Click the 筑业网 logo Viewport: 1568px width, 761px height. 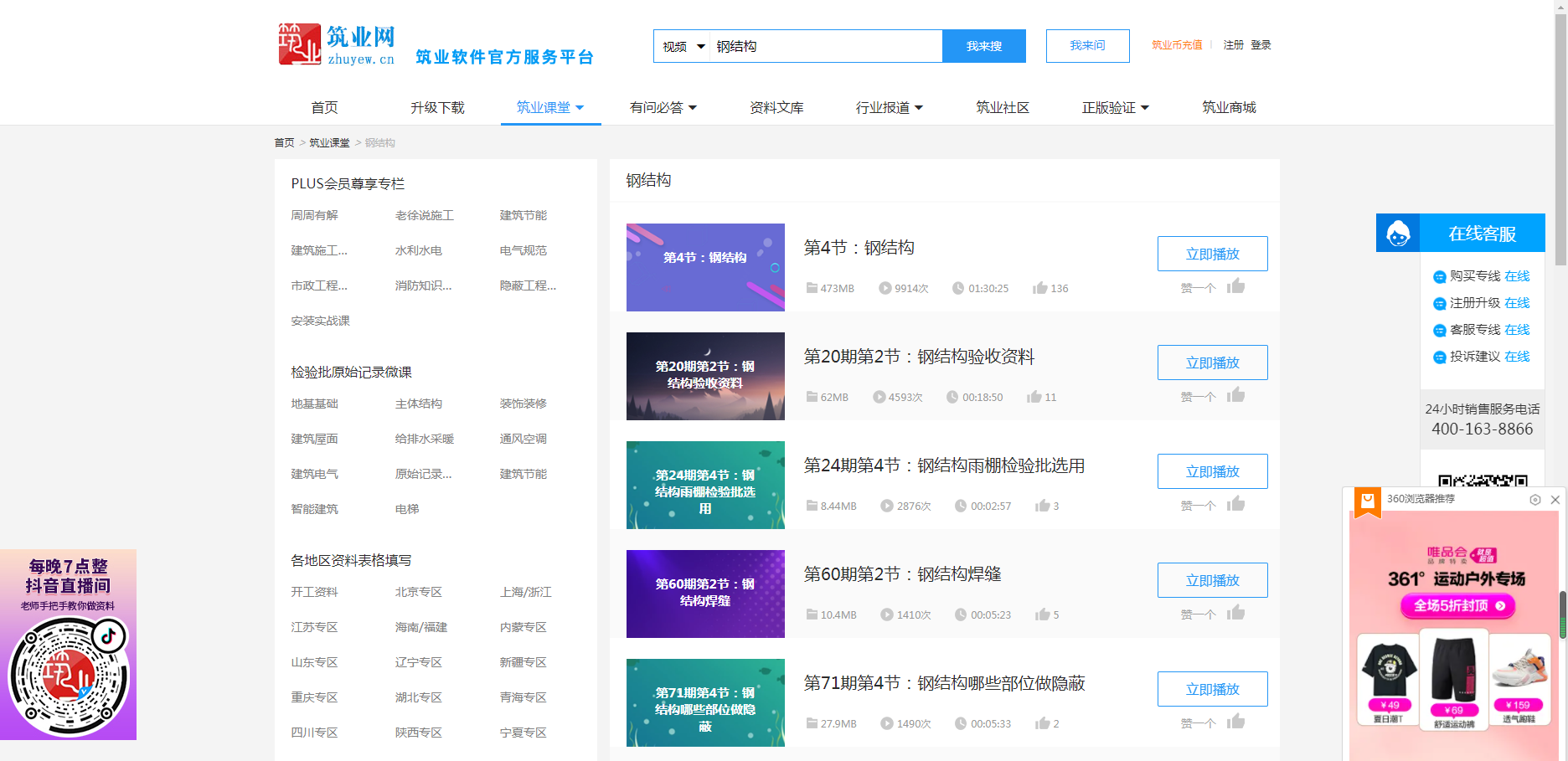pos(336,44)
